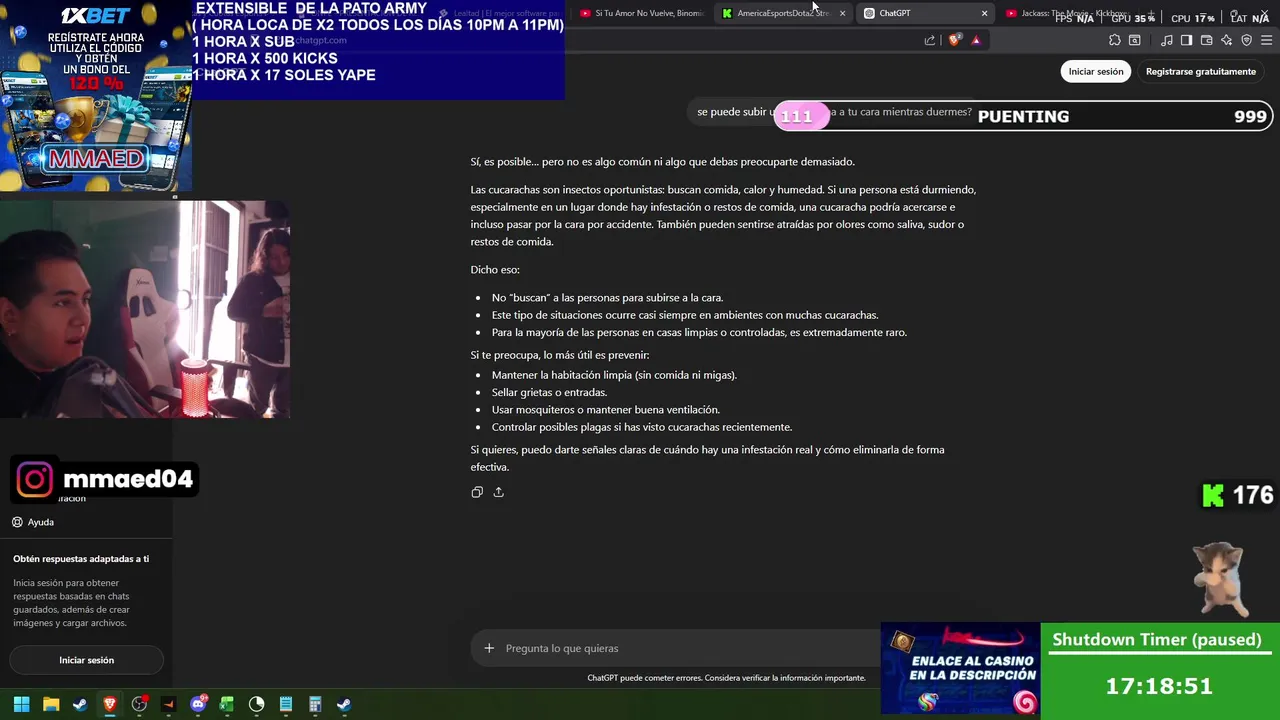Viewport: 1280px width, 720px height.
Task: Switch to AmericaEsportsDota2 Kick tab
Action: point(783,13)
